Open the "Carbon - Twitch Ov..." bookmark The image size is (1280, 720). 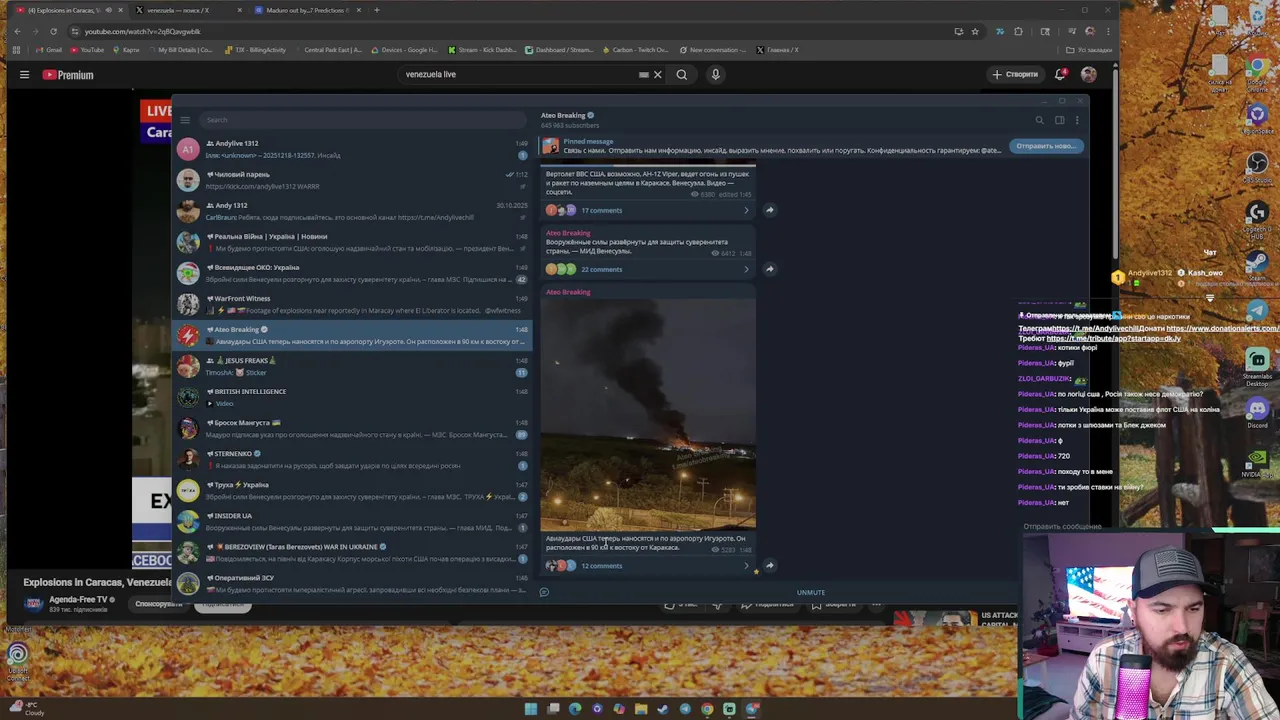[x=635, y=50]
